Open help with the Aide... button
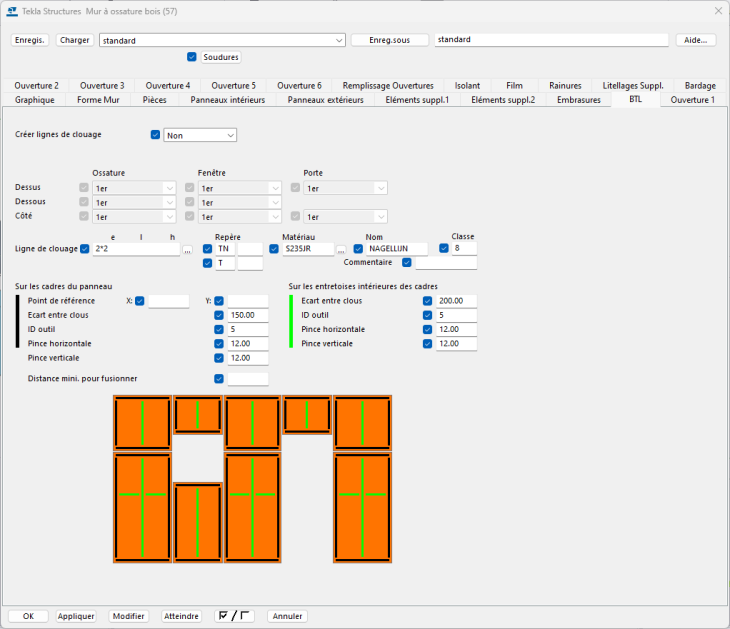 pyautogui.click(x=696, y=40)
